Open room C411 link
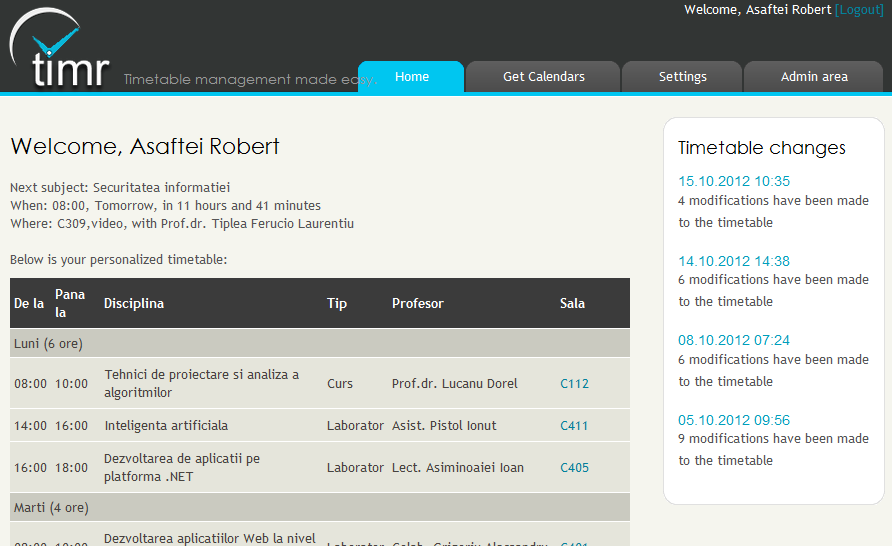Image resolution: width=892 pixels, height=546 pixels. pyautogui.click(x=574, y=426)
